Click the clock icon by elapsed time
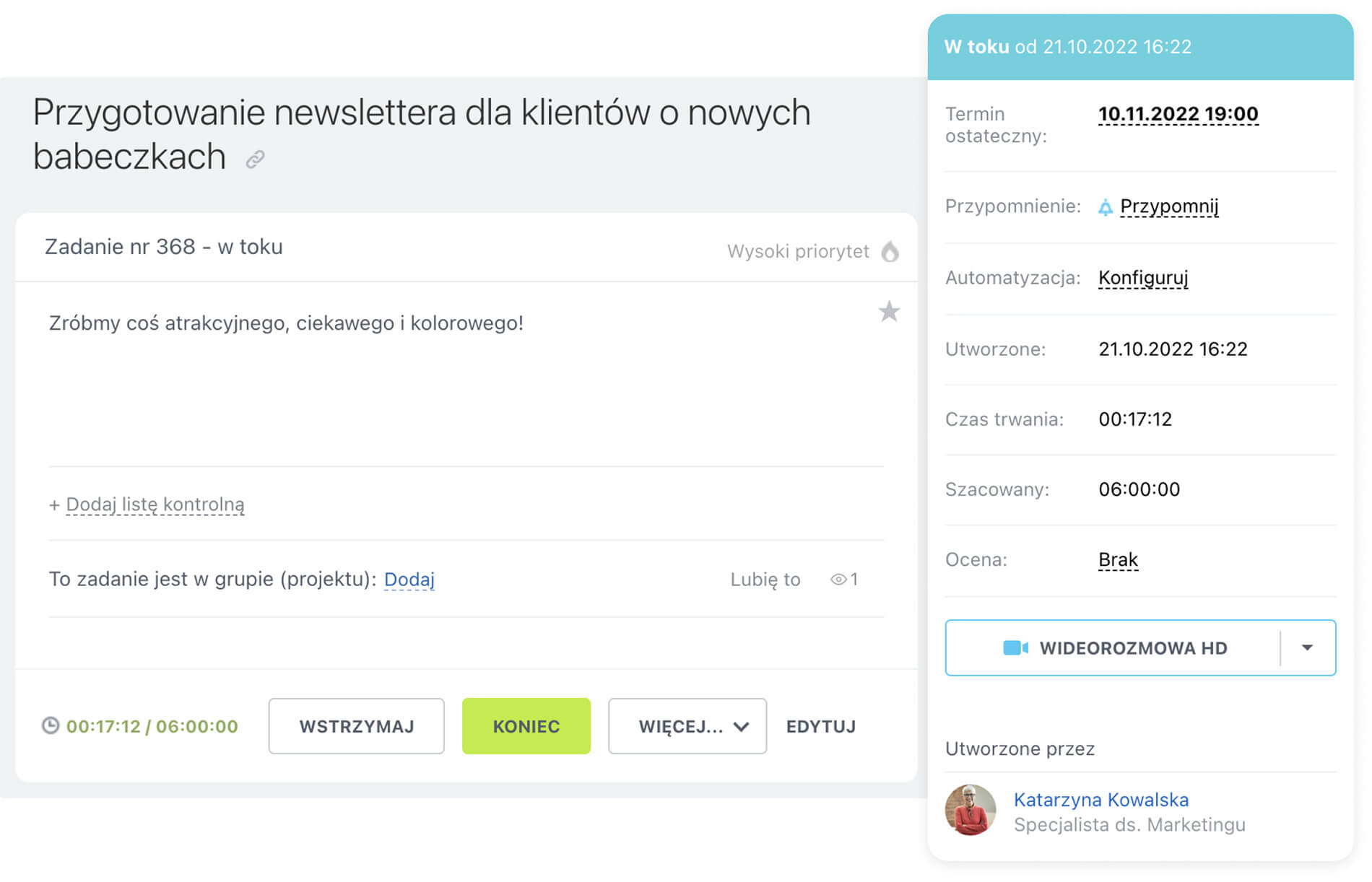The height and width of the screenshot is (882, 1372). click(51, 725)
